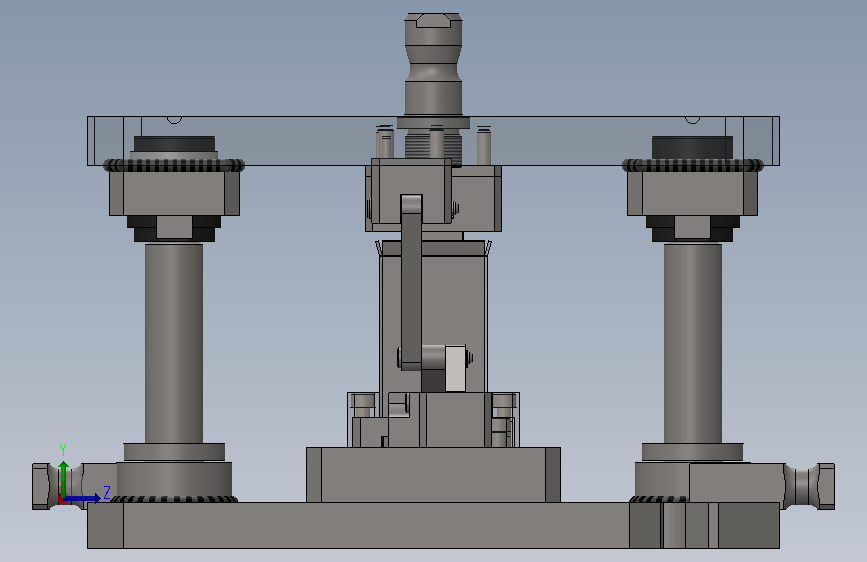Click the green Y axis arrow of the triad
The image size is (867, 562).
coord(64,479)
